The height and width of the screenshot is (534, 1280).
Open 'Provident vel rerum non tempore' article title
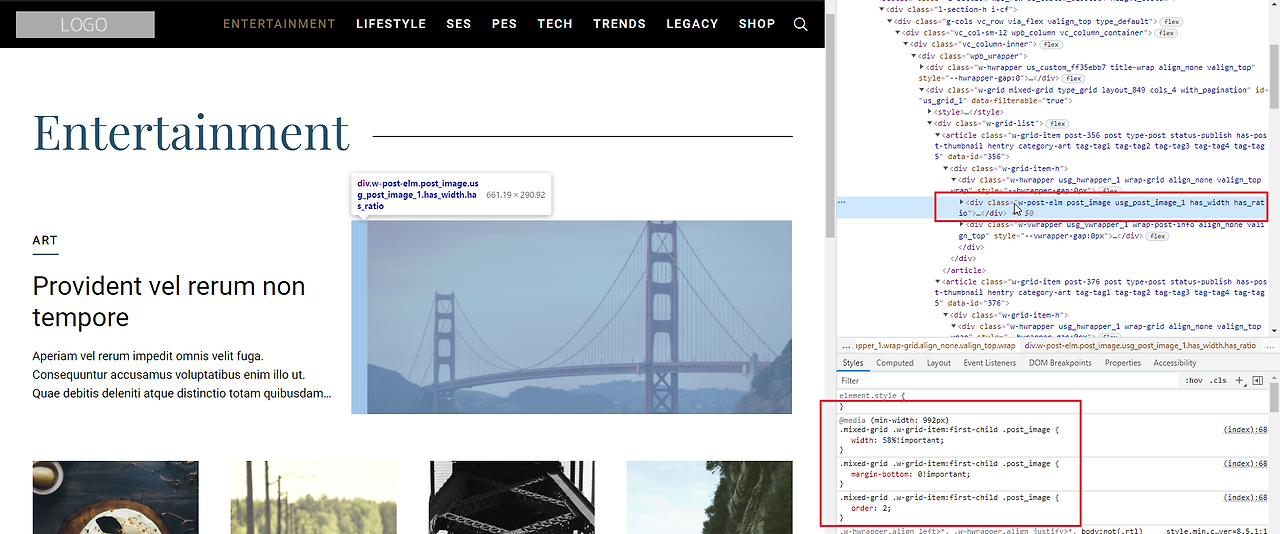pyautogui.click(x=169, y=302)
